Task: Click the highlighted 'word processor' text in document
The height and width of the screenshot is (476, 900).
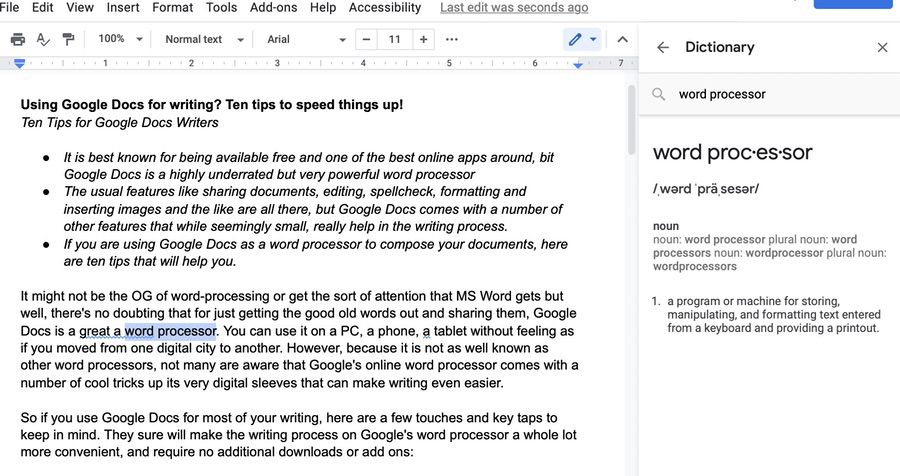Action: coord(170,331)
